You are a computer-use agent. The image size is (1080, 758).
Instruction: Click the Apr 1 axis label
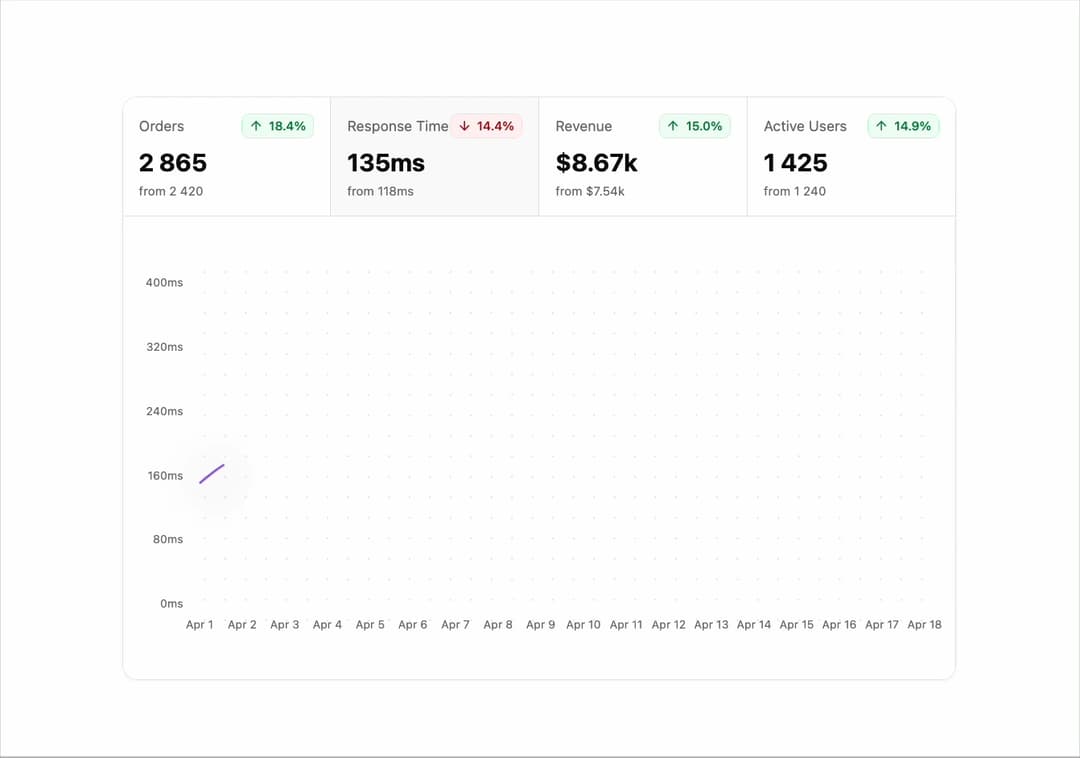(x=200, y=624)
